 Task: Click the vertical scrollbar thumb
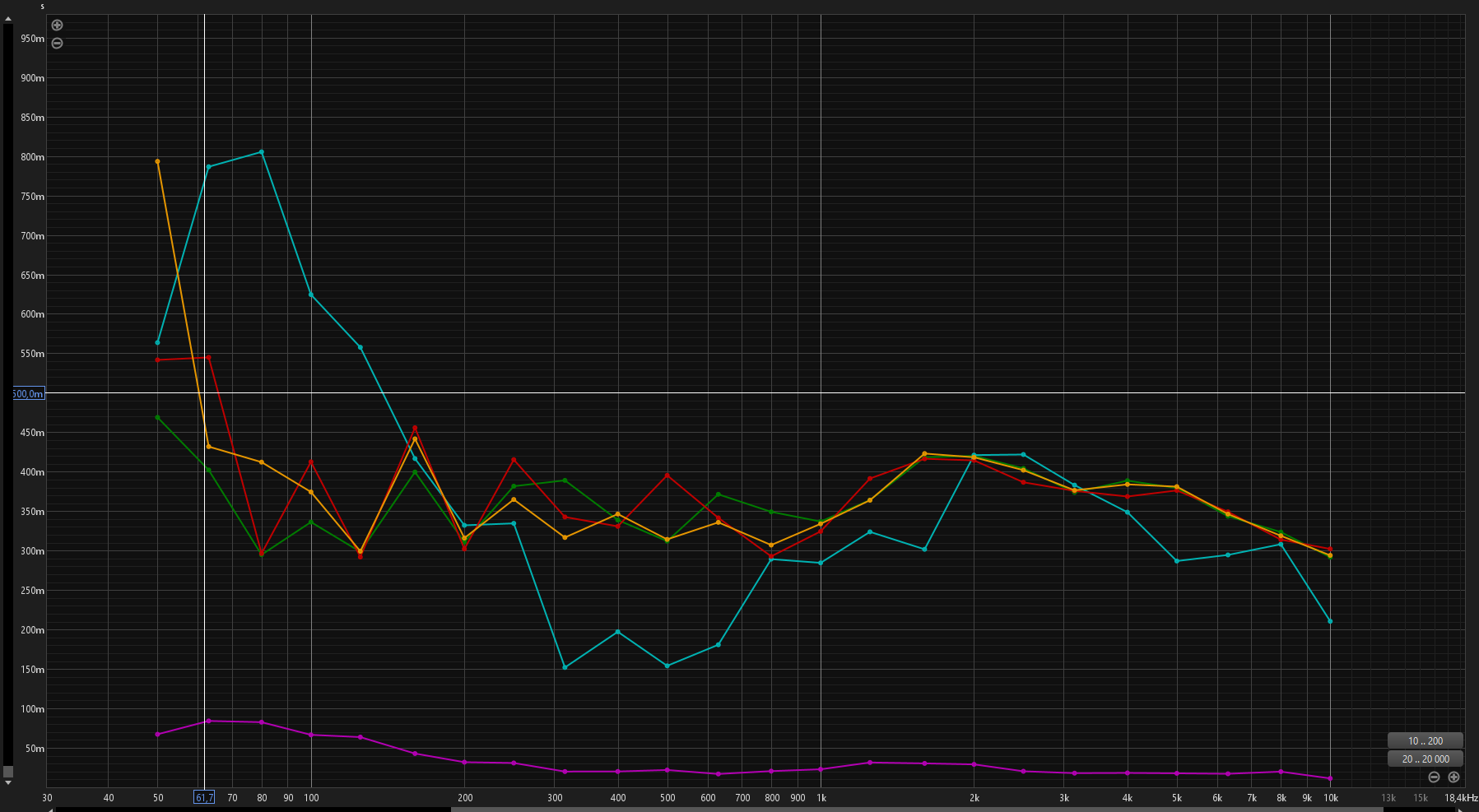pyautogui.click(x=8, y=772)
